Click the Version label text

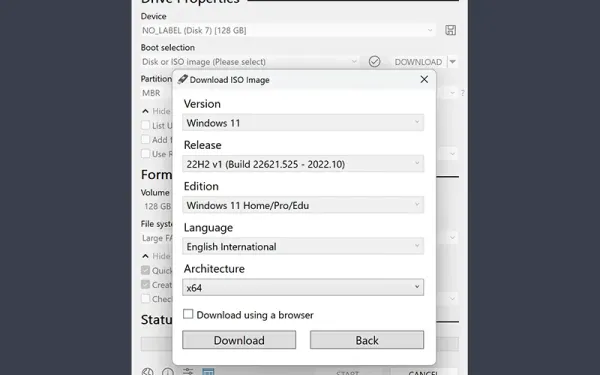point(202,104)
